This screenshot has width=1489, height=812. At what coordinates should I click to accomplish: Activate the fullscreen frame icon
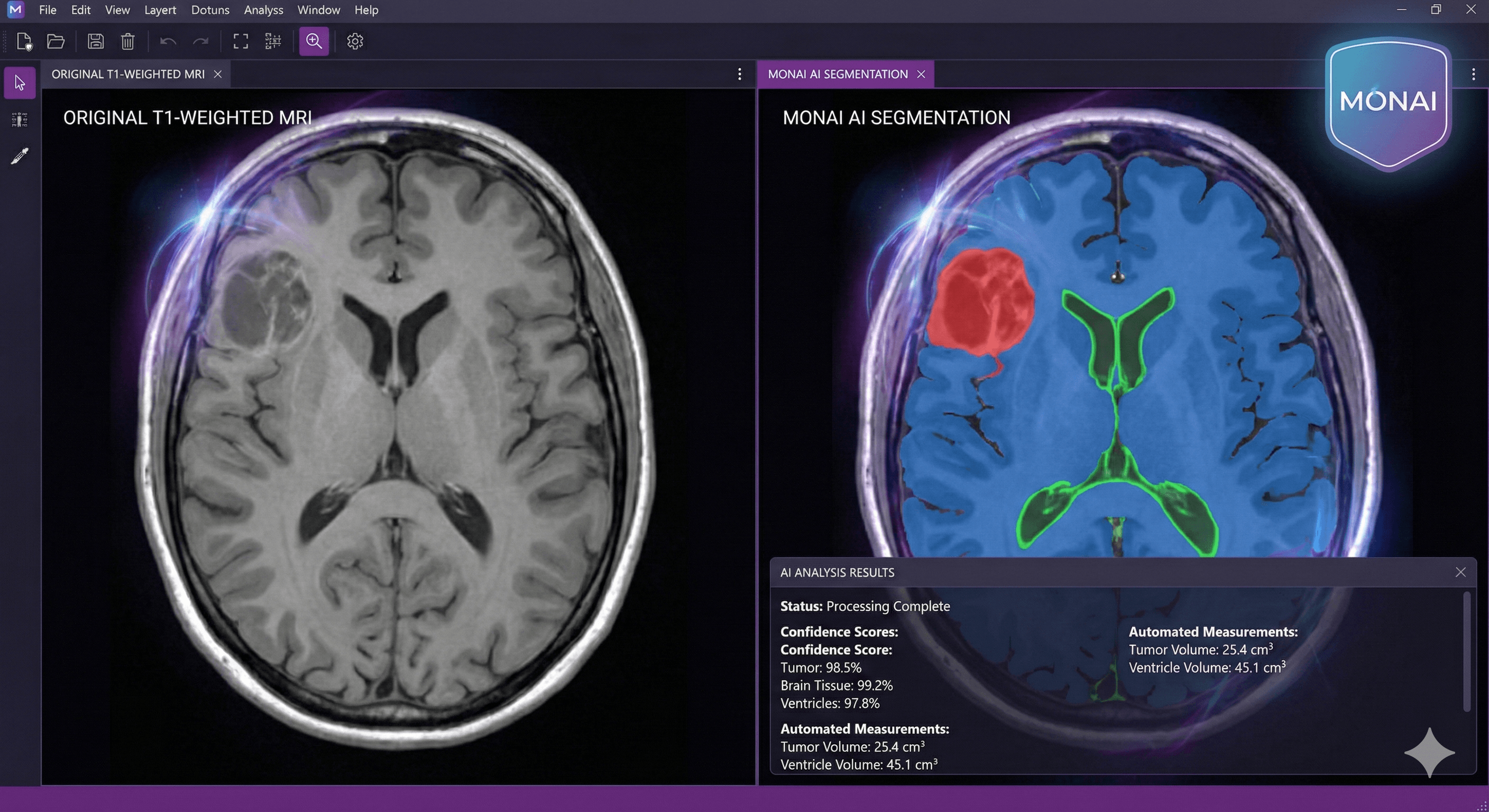(241, 41)
